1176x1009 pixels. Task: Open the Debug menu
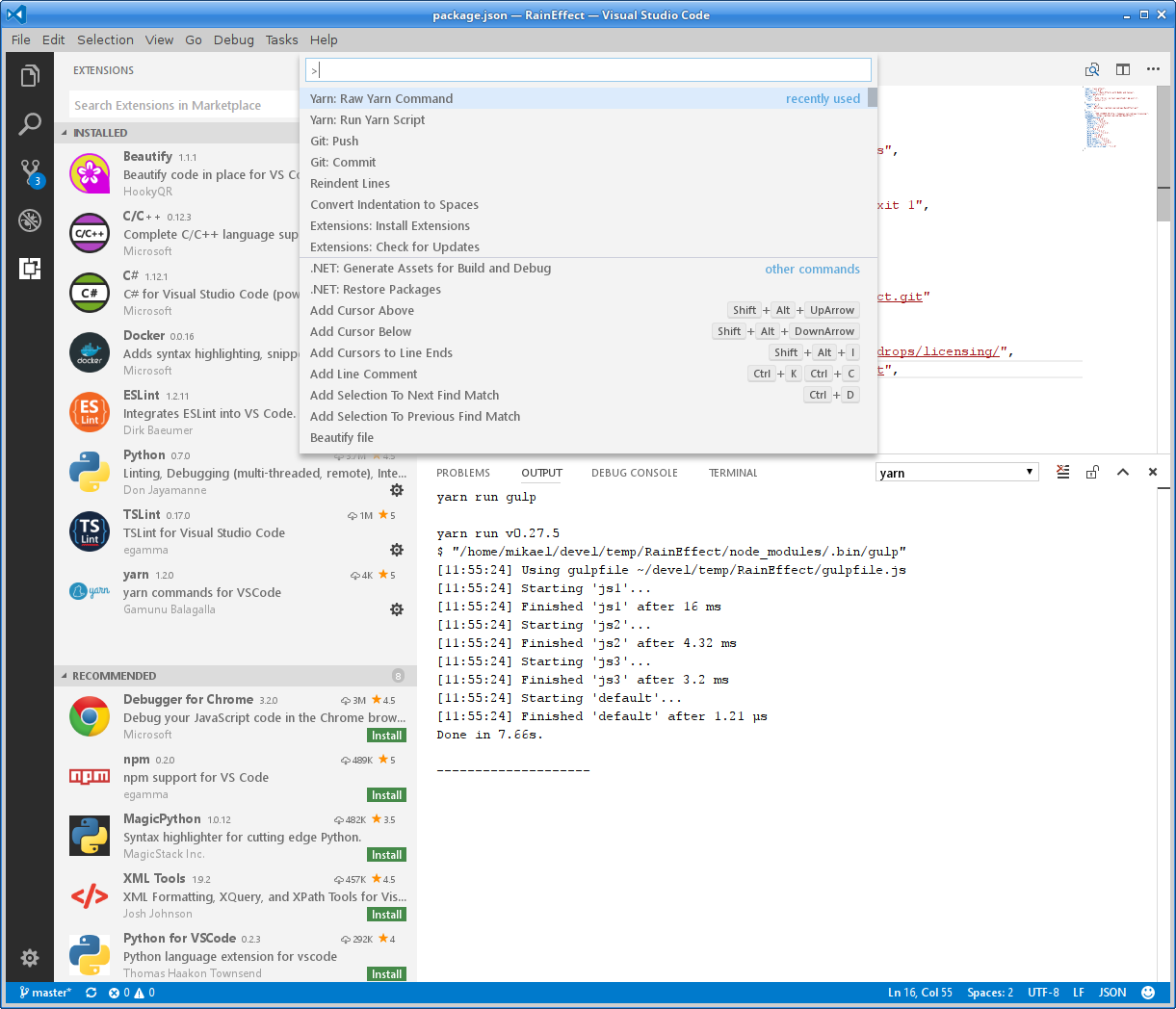233,39
